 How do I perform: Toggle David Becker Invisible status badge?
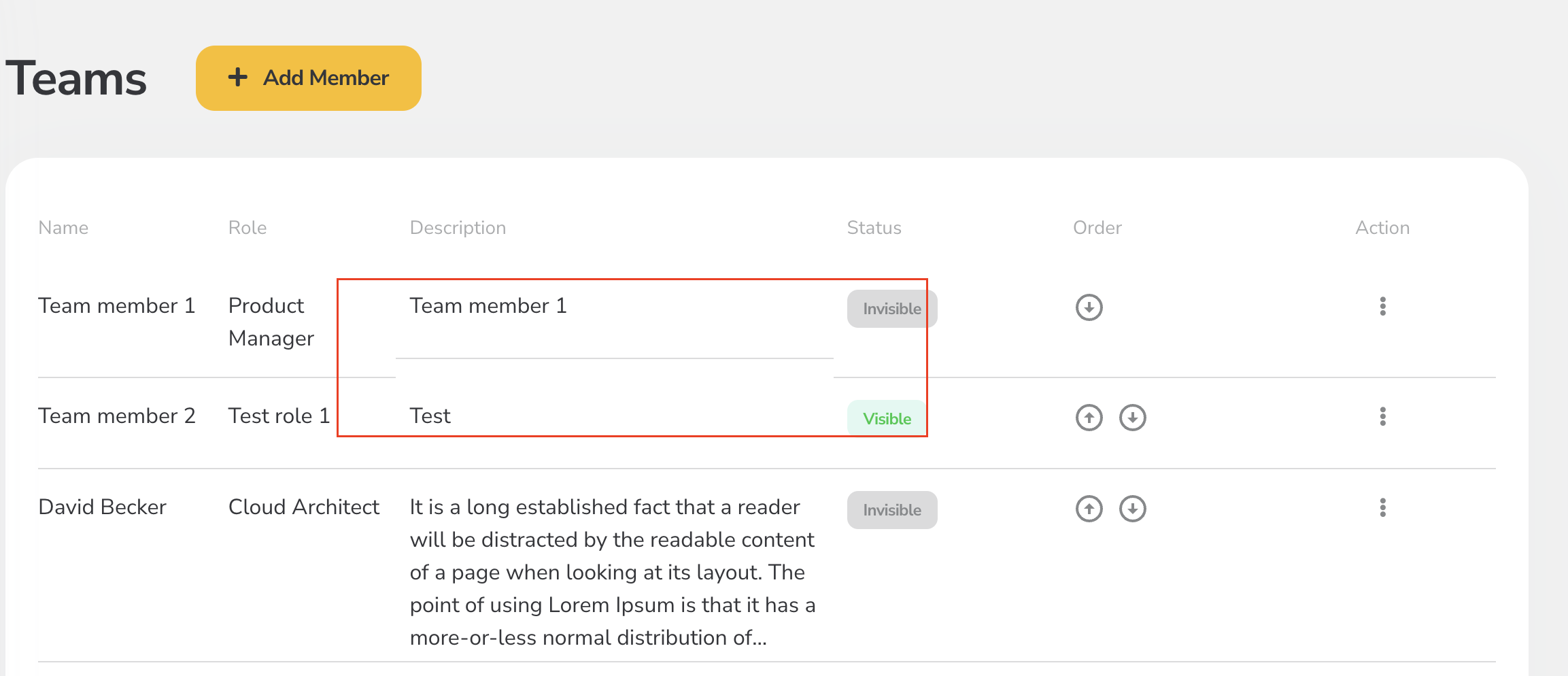click(891, 510)
